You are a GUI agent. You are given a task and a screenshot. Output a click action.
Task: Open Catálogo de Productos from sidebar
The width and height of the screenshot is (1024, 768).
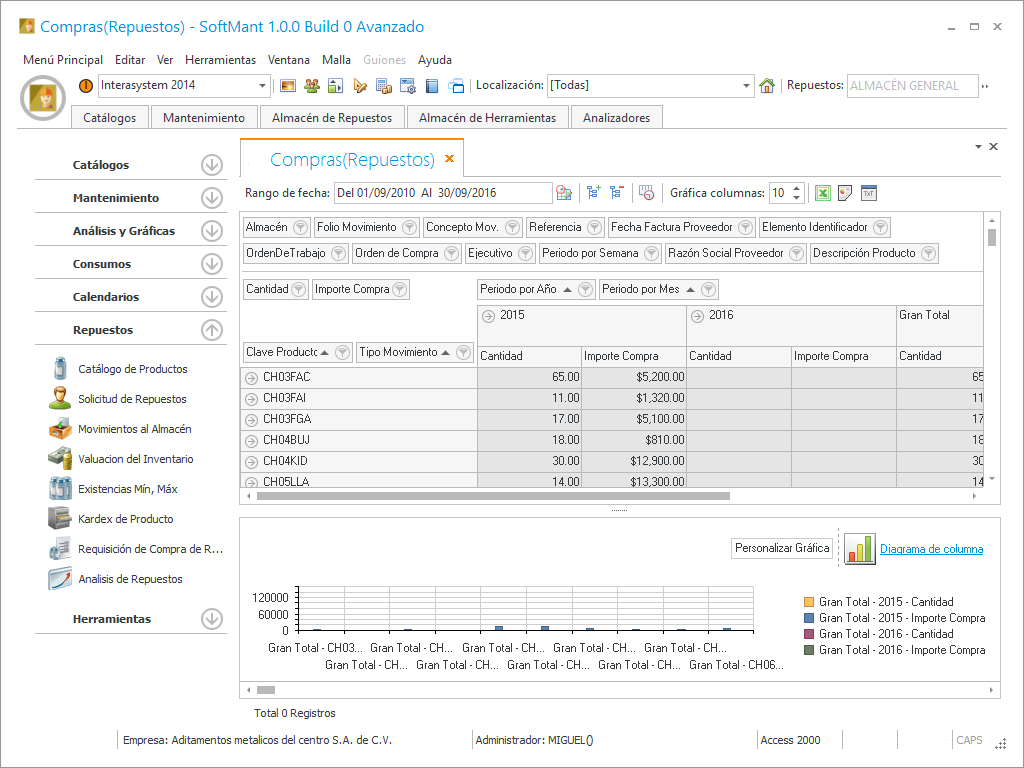click(132, 369)
